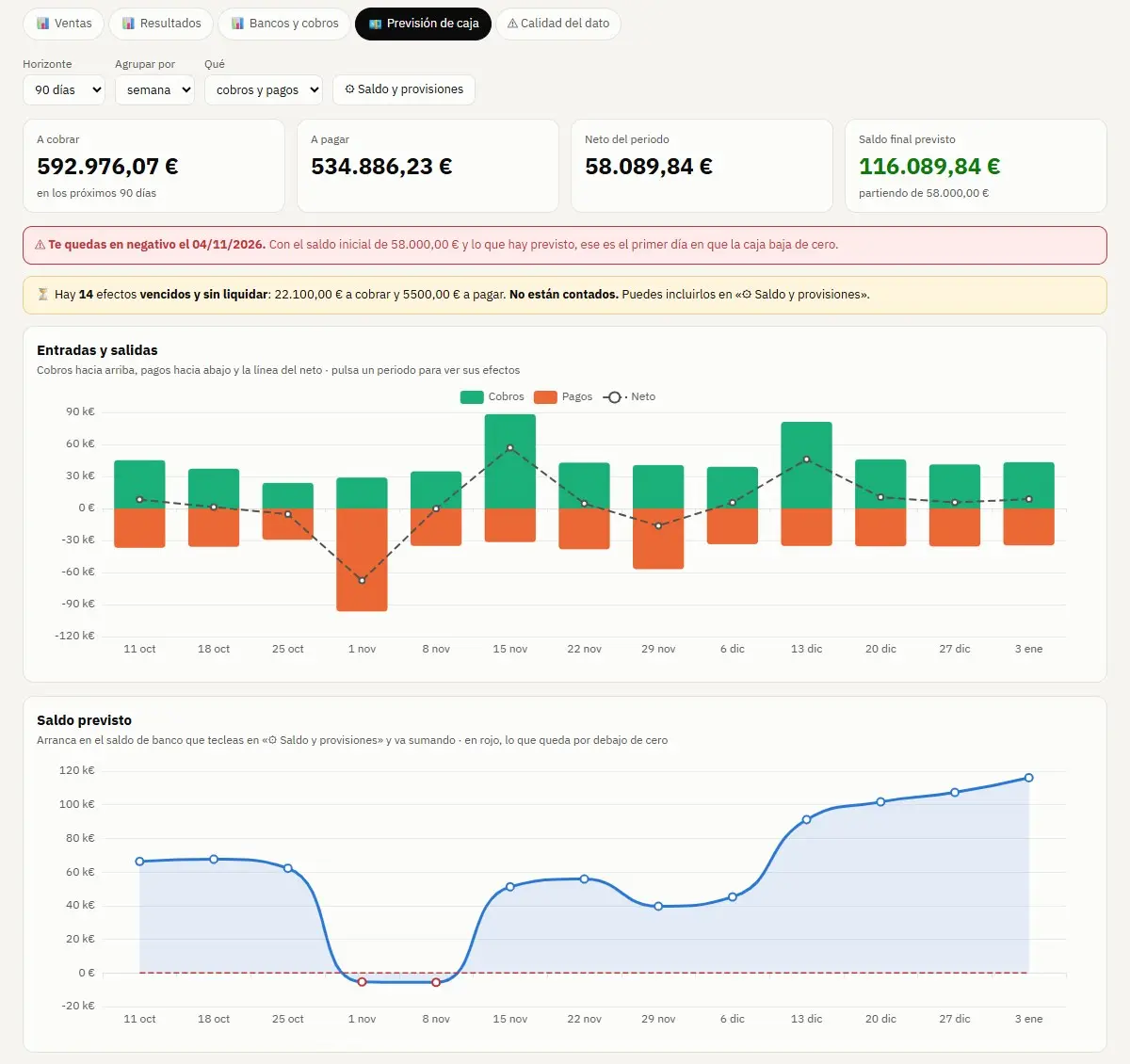The width and height of the screenshot is (1130, 1064).
Task: Click the Neto del periodo value 58.089,84 €
Action: (x=649, y=167)
